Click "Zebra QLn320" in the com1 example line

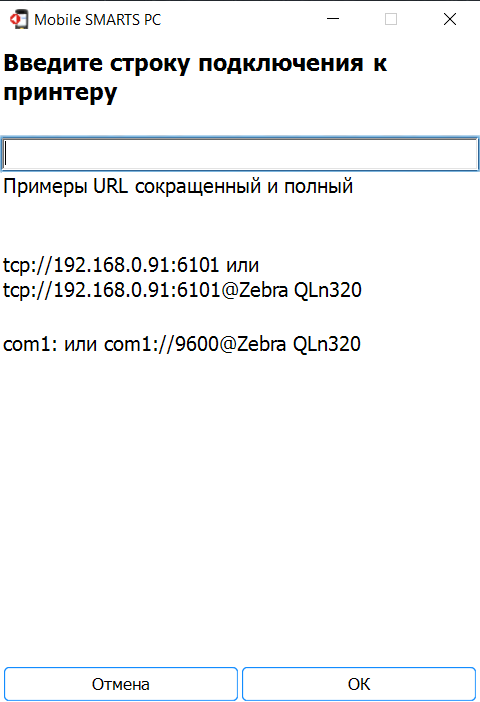299,344
